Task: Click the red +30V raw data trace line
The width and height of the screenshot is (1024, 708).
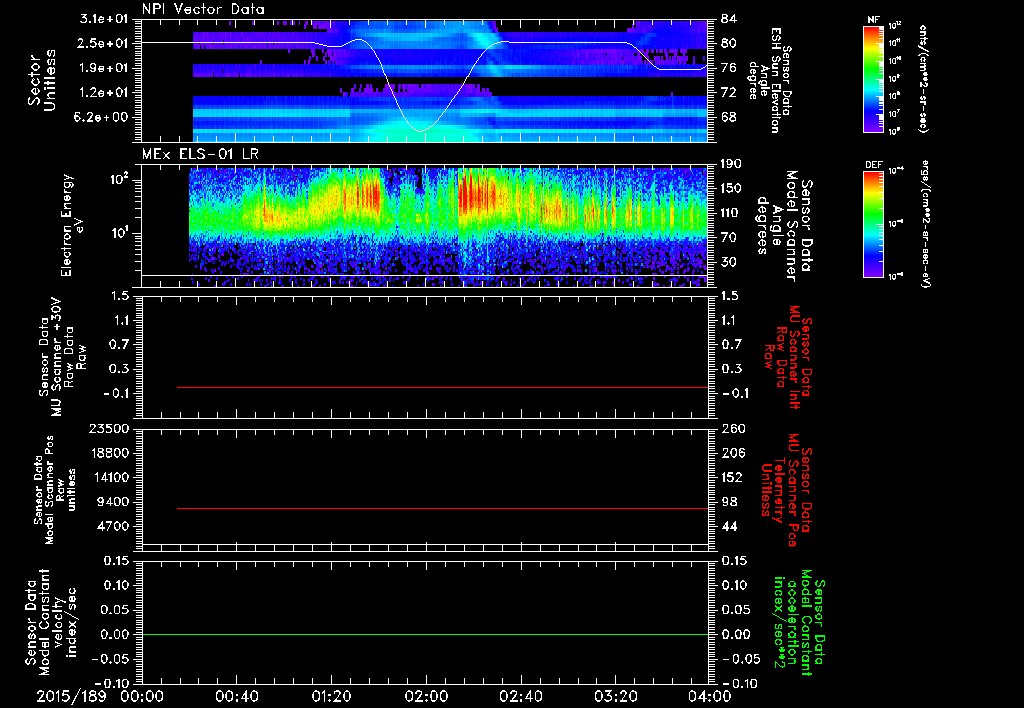Action: 442,387
